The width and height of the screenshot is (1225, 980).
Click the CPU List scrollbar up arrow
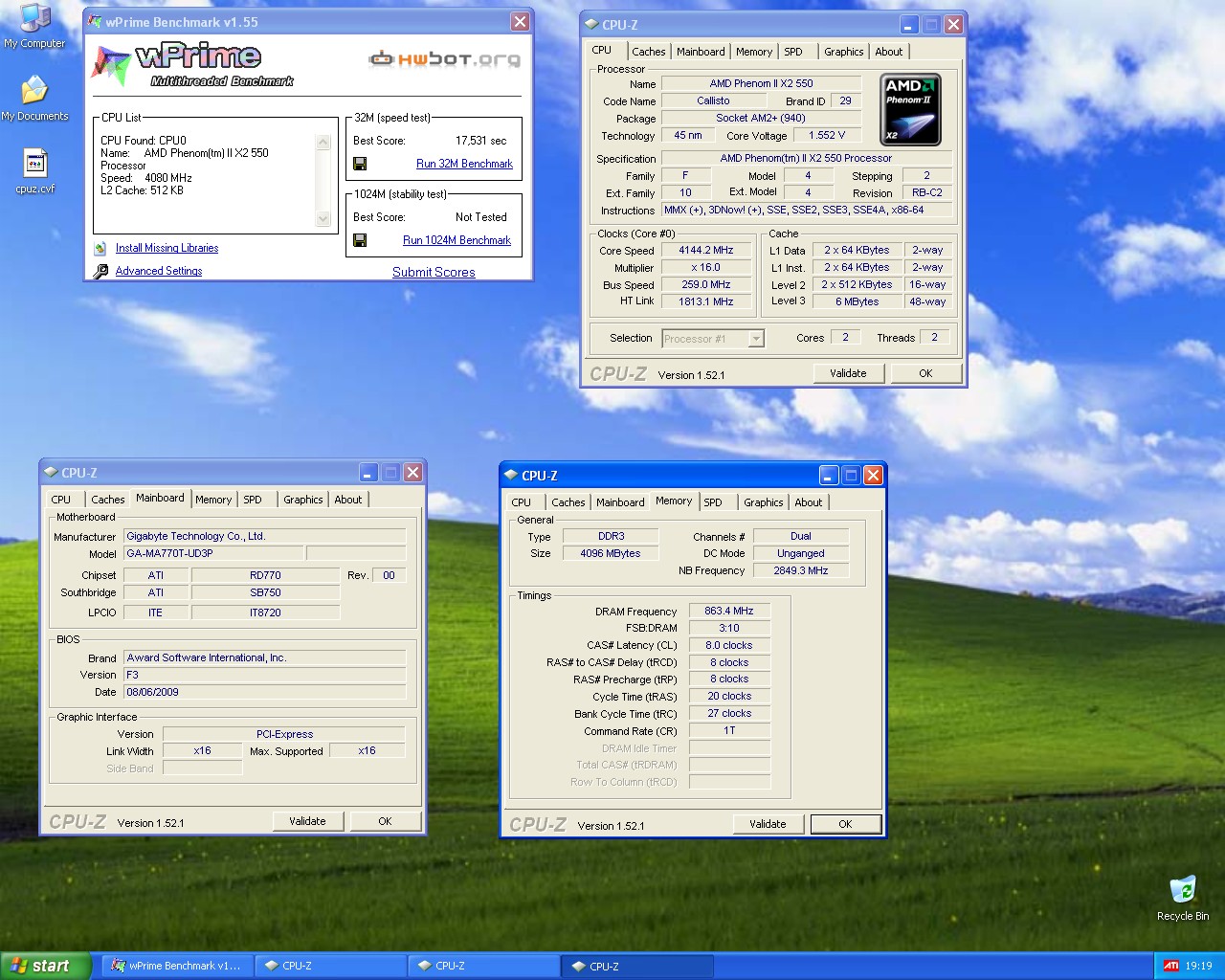pyautogui.click(x=323, y=143)
